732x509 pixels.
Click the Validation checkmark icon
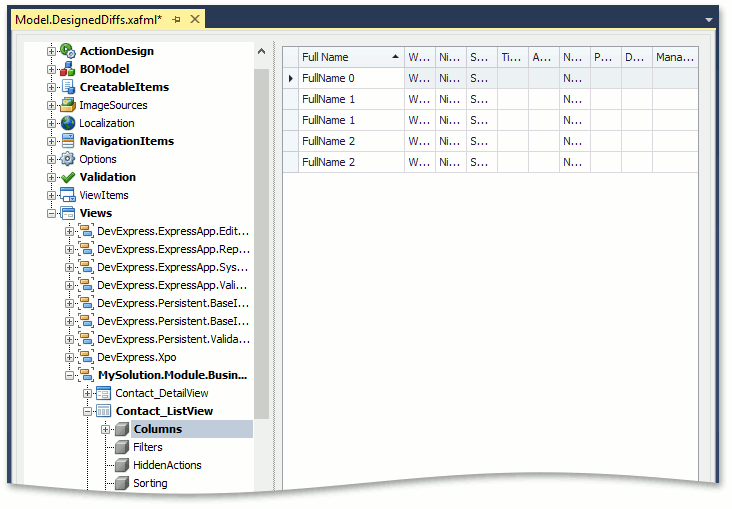click(x=68, y=177)
